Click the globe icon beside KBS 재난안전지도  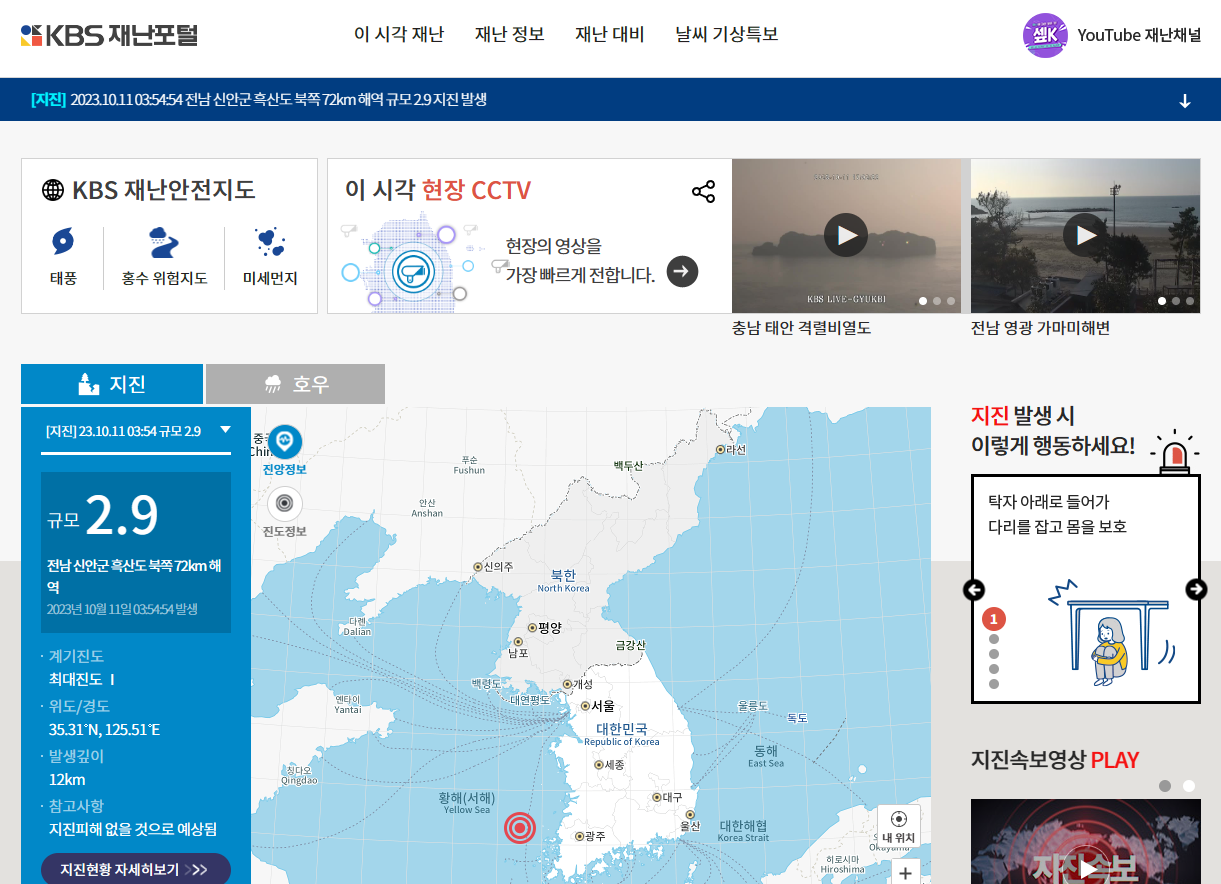[x=53, y=189]
